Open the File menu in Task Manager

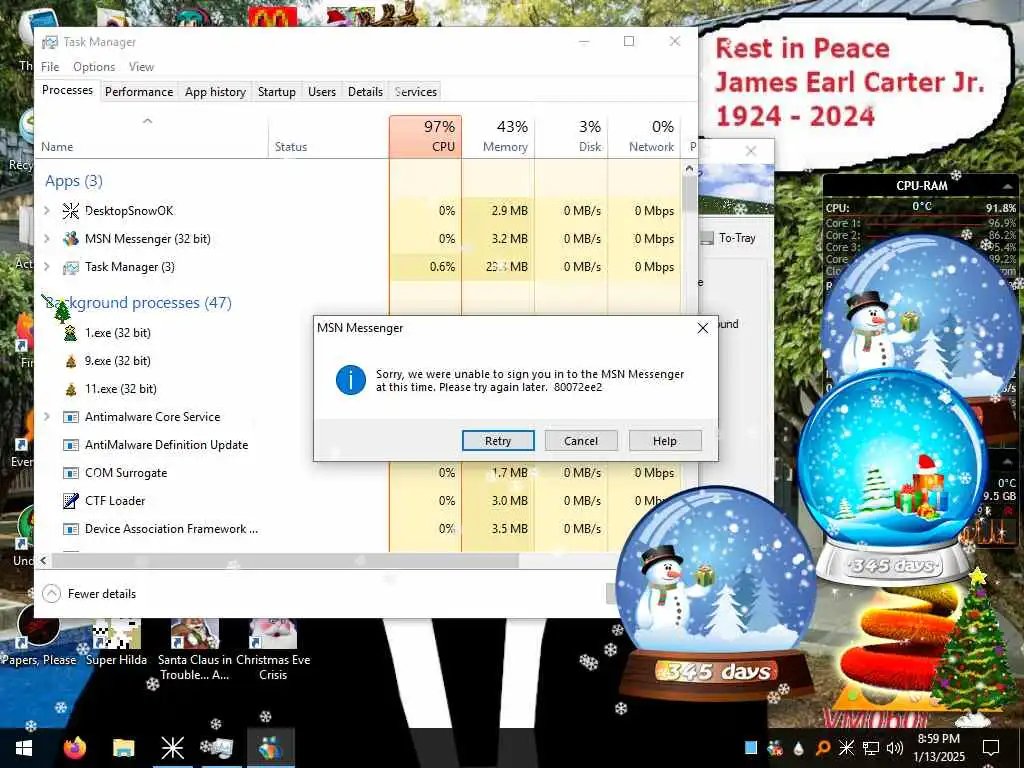coord(50,67)
